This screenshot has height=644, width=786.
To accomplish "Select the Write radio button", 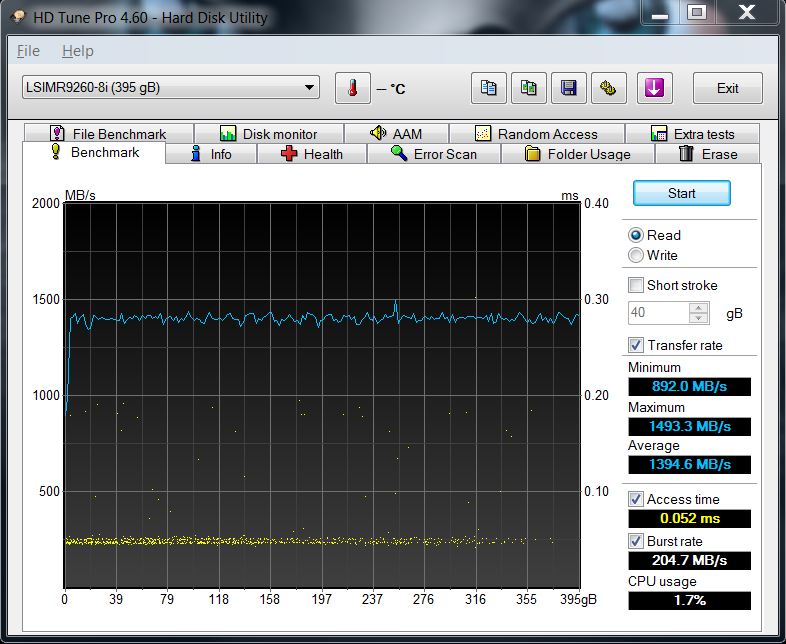I will [x=636, y=256].
